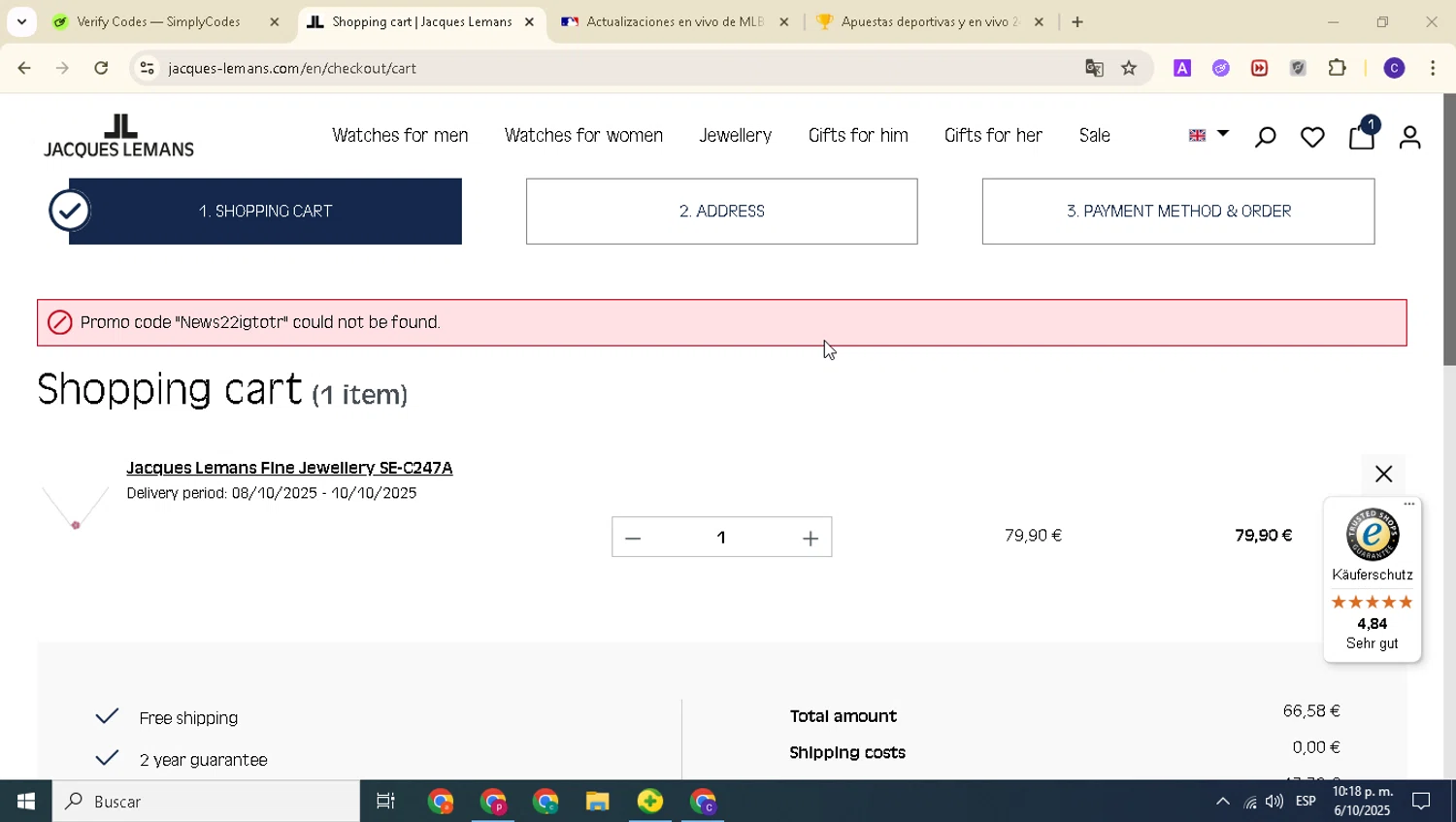Bookmark this page with the star

point(1129,68)
